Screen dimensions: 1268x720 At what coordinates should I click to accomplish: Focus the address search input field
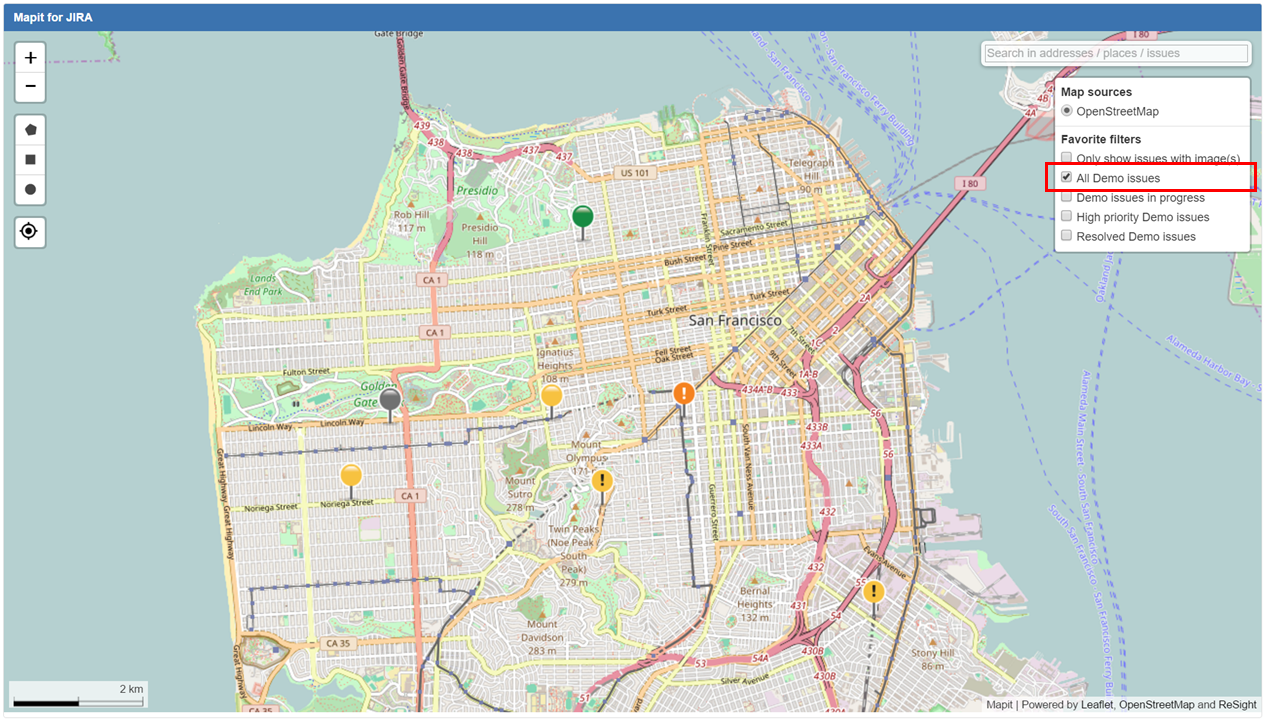1115,53
